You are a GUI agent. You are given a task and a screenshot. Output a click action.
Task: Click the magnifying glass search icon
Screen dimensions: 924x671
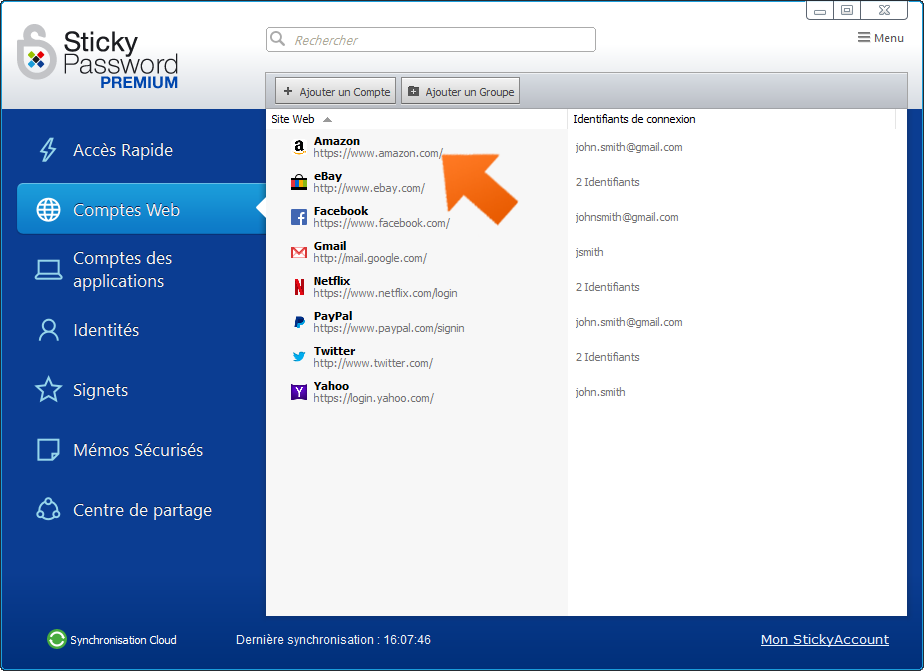tap(278, 39)
